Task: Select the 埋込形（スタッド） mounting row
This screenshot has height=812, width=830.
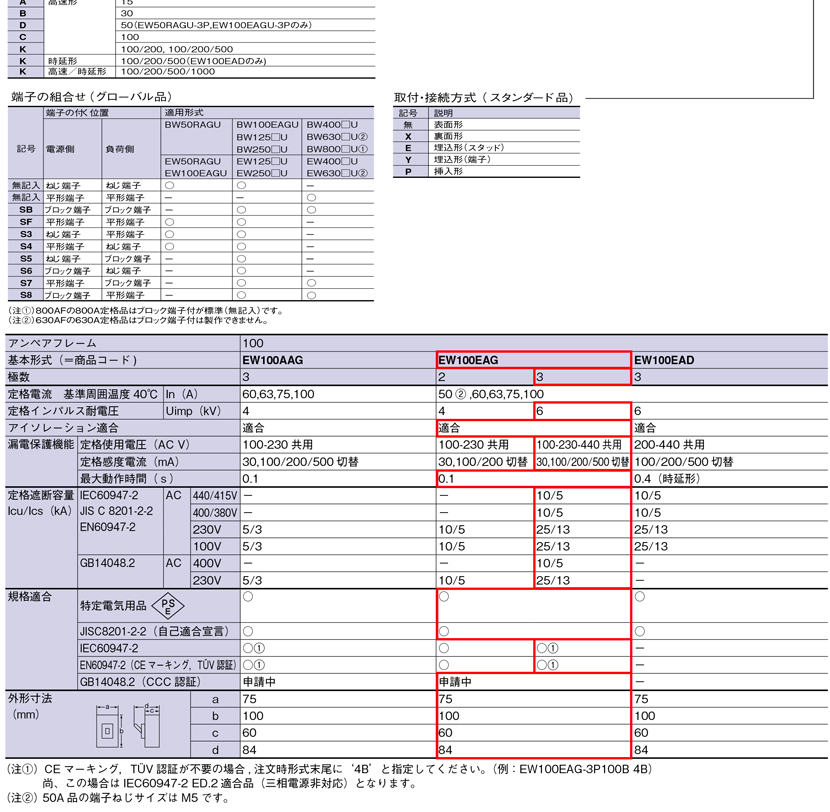Action: click(486, 148)
